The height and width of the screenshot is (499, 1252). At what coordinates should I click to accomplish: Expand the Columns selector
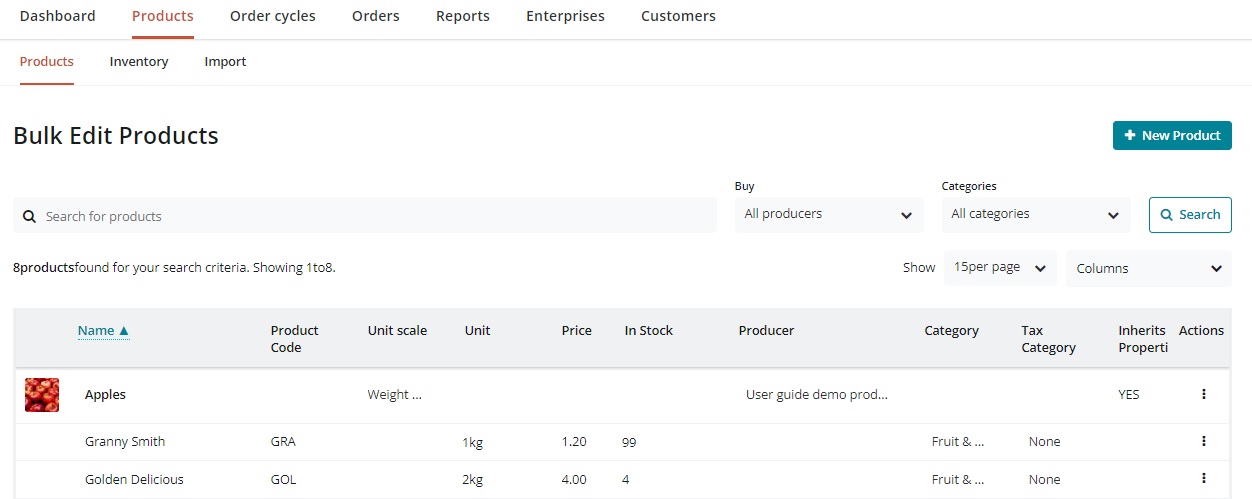pyautogui.click(x=1148, y=268)
